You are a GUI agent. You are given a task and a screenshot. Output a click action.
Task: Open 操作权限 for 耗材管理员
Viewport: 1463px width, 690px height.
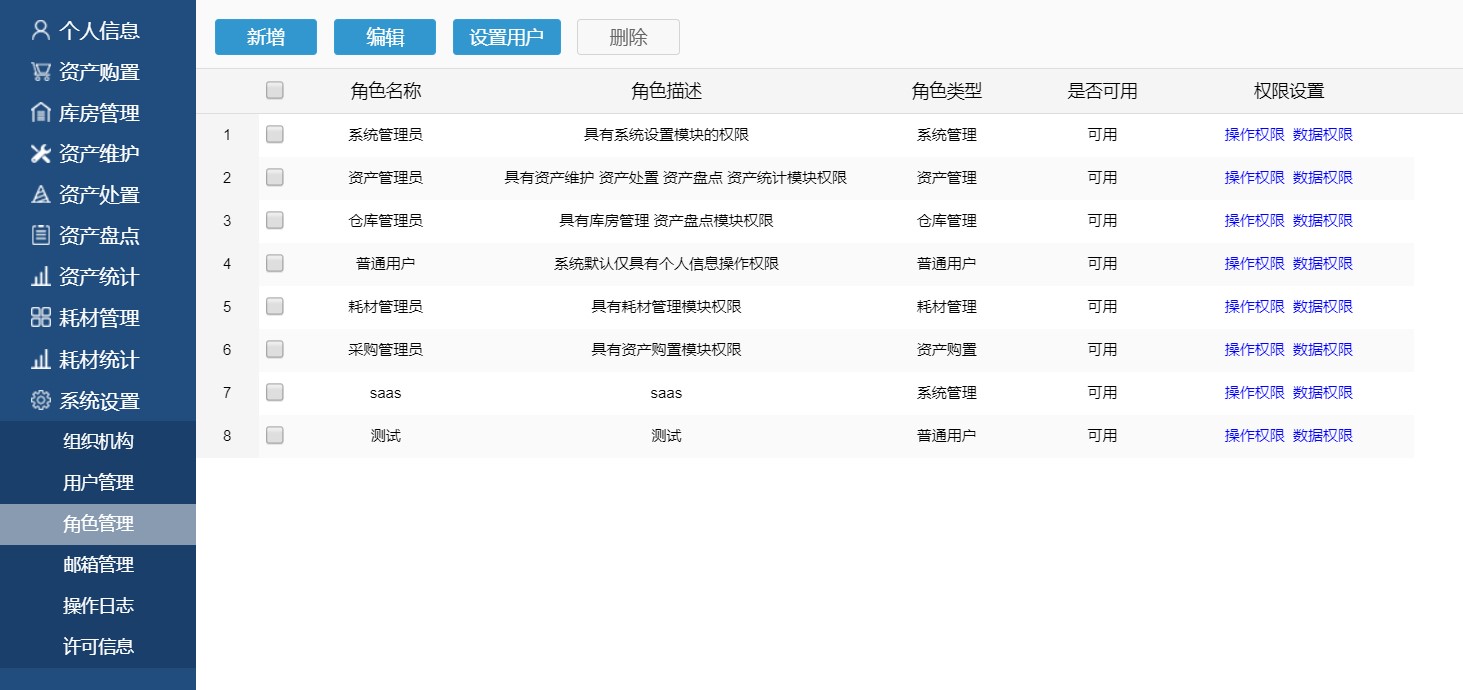click(1254, 307)
